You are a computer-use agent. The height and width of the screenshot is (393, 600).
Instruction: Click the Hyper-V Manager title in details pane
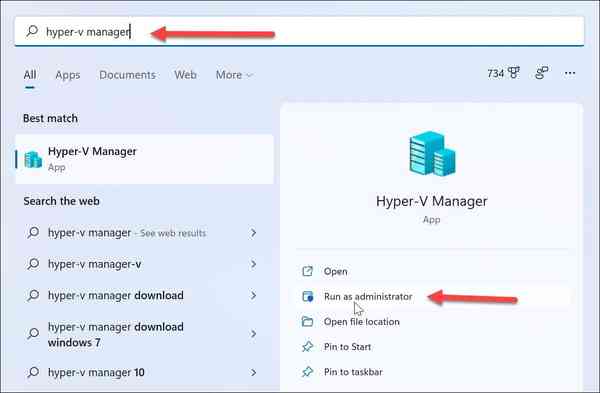(x=432, y=201)
